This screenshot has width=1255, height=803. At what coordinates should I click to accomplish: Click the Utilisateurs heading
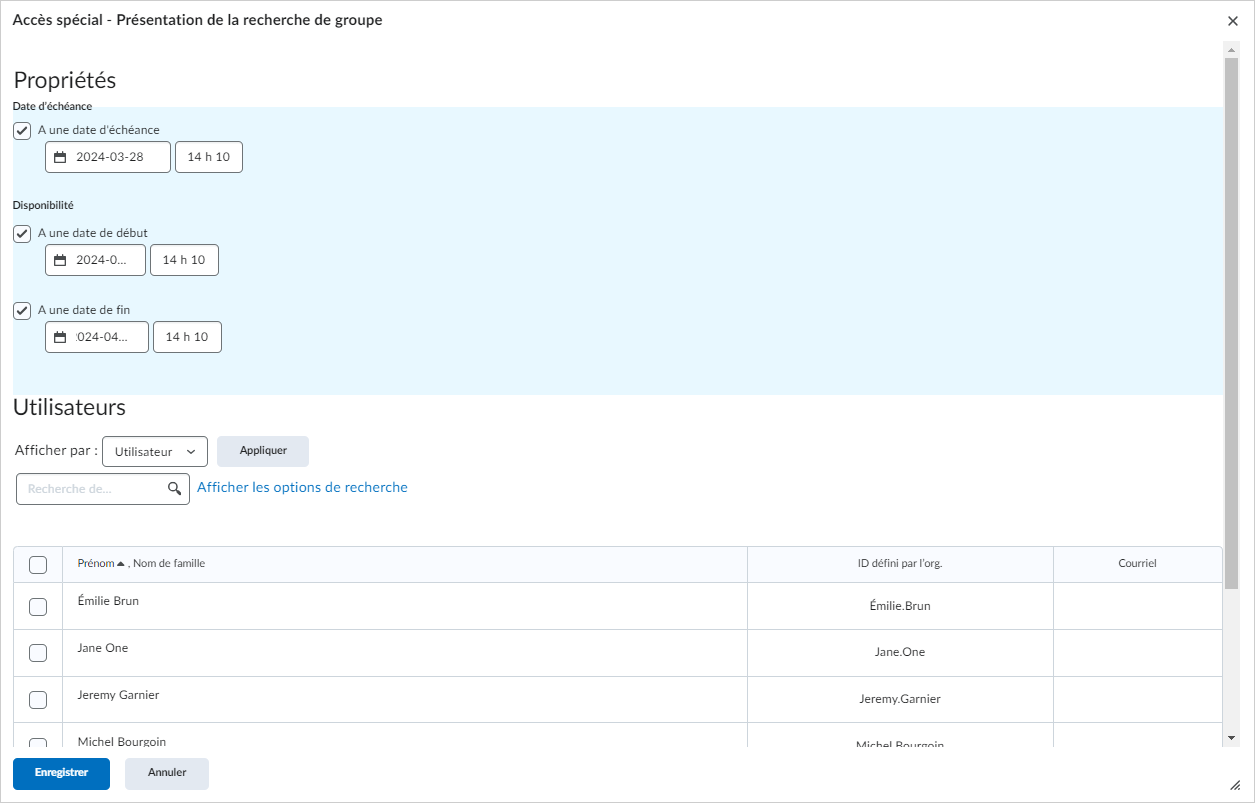69,407
